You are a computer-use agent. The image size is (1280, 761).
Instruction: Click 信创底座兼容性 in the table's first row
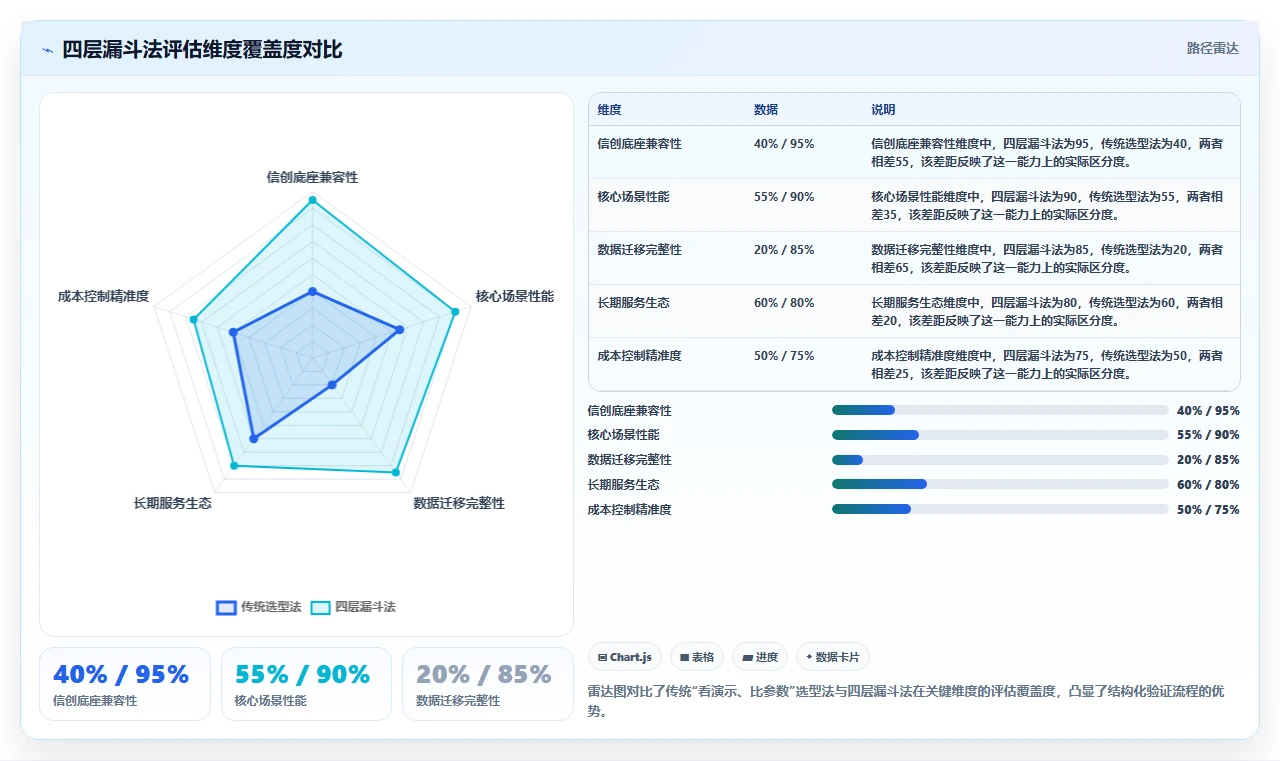click(639, 144)
